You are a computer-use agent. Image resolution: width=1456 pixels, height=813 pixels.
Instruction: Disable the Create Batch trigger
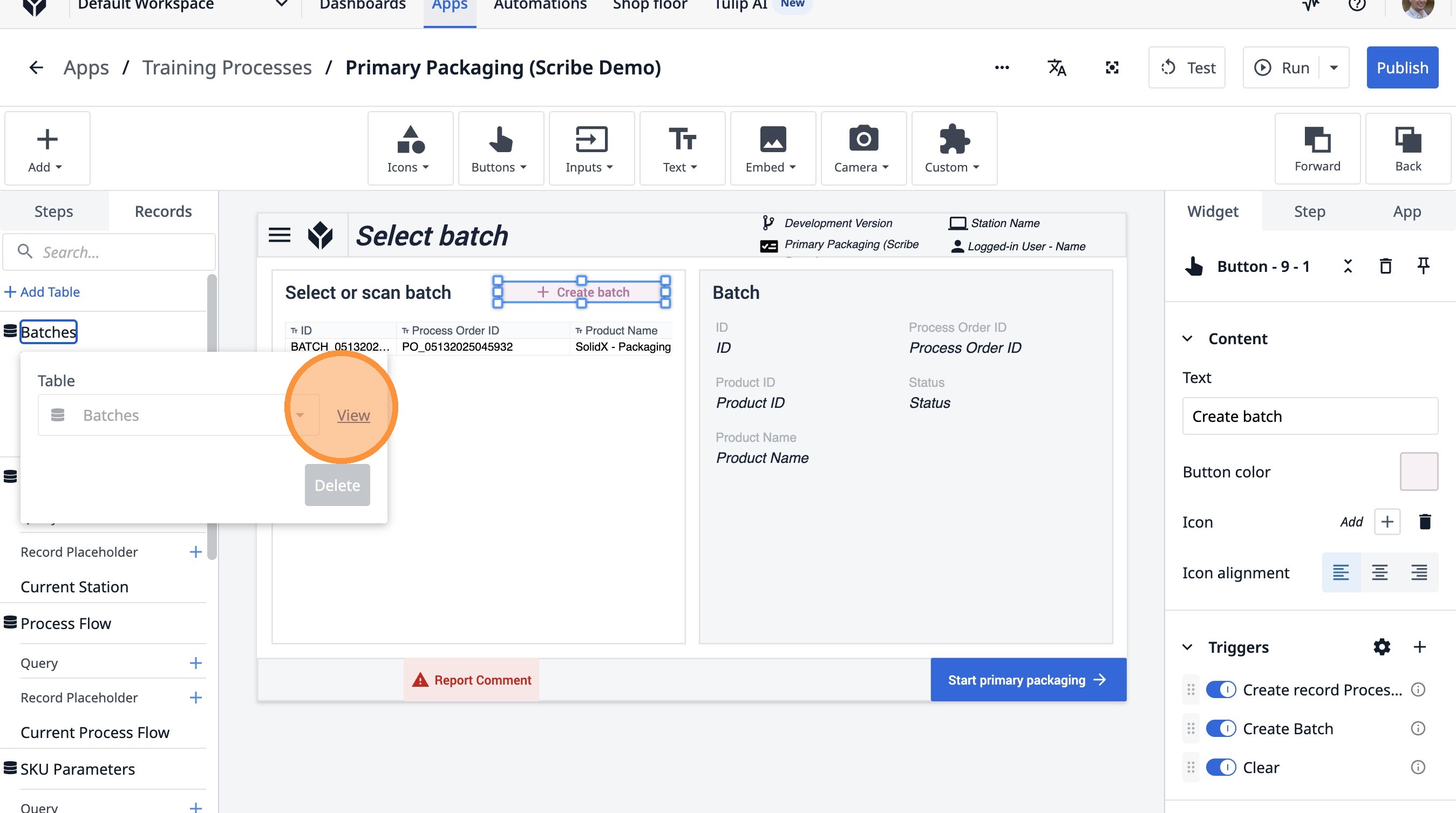click(x=1221, y=728)
